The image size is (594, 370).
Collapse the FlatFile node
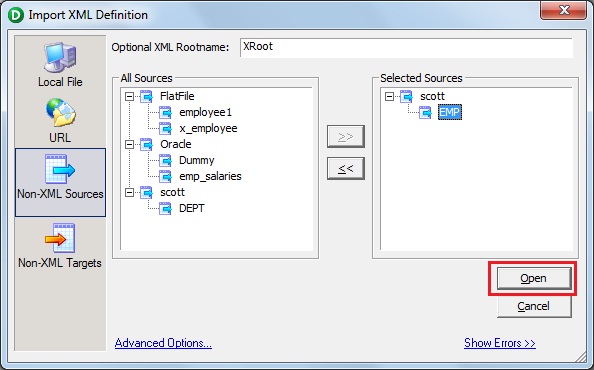click(x=130, y=97)
